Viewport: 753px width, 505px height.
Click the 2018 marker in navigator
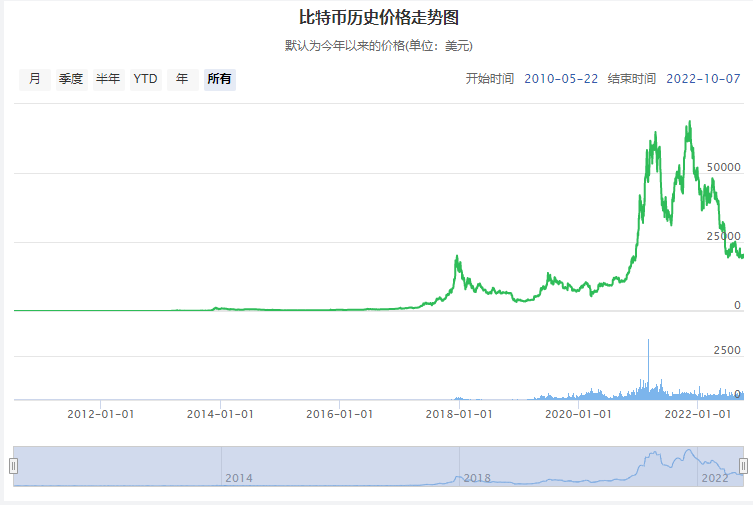click(477, 478)
